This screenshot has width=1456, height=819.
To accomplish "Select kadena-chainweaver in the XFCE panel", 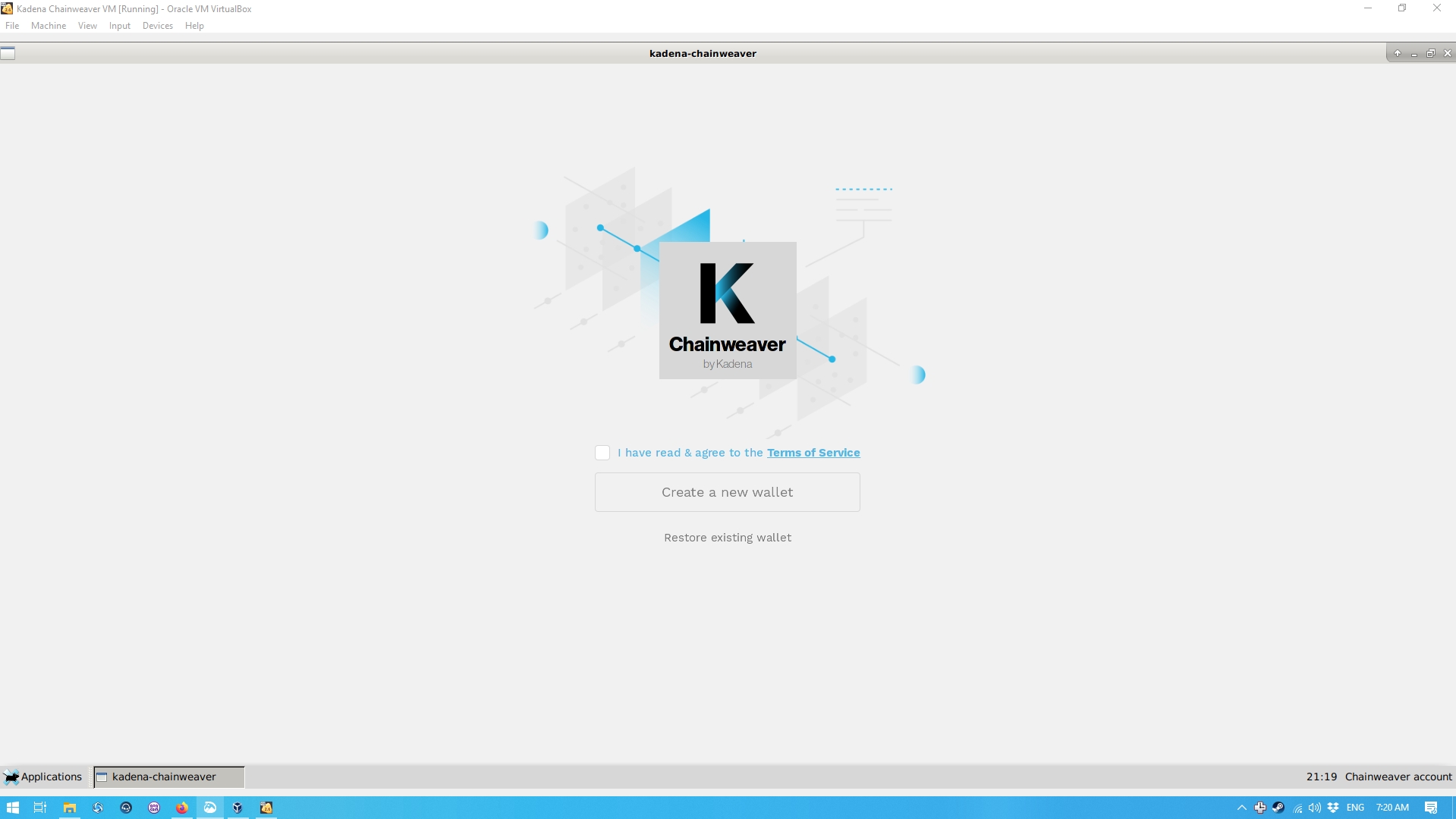I will [x=168, y=777].
